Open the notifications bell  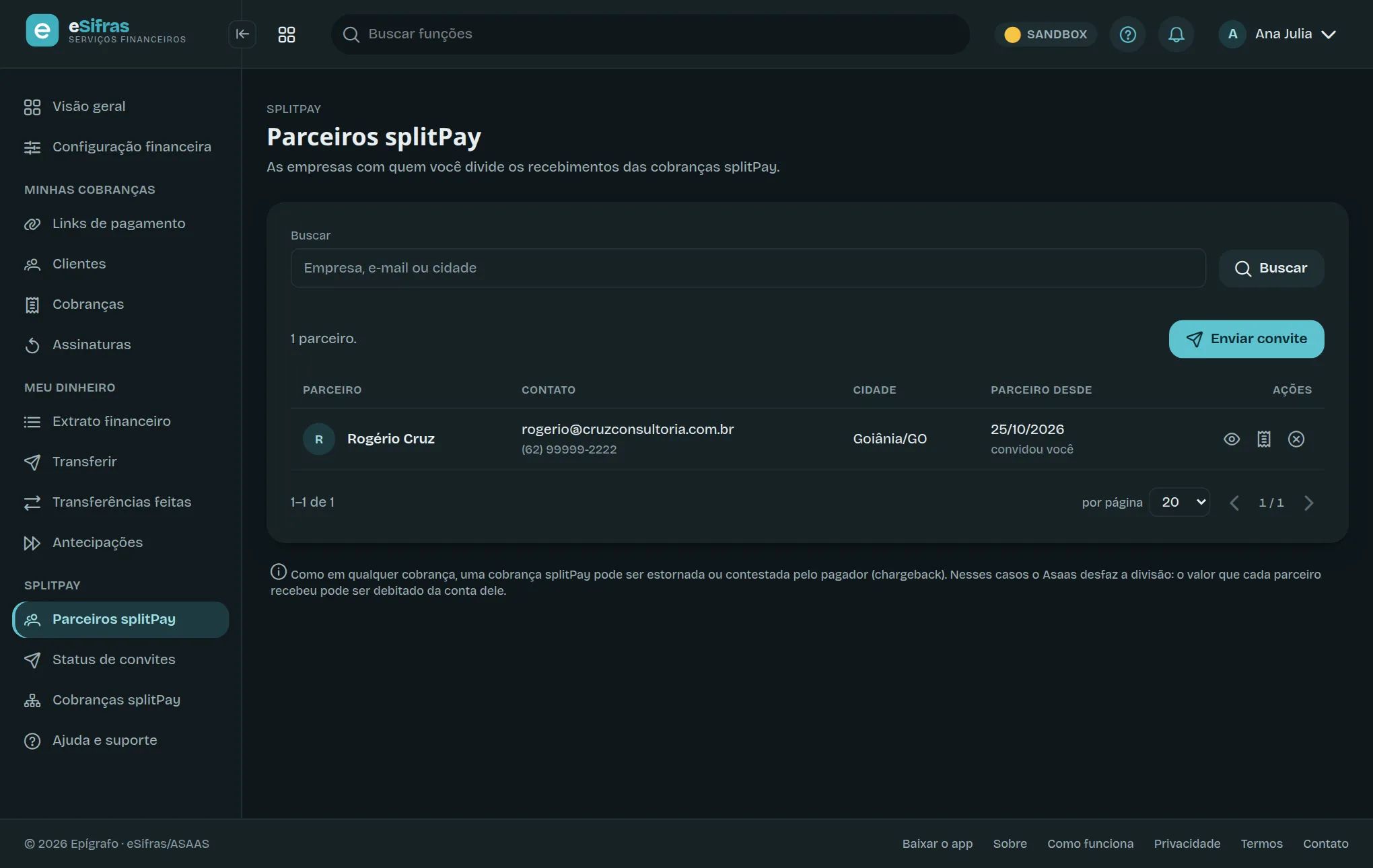point(1176,34)
